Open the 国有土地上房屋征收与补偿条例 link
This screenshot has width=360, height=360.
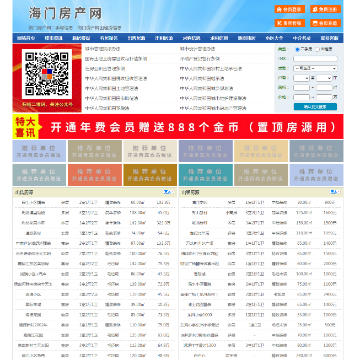coord(116,59)
